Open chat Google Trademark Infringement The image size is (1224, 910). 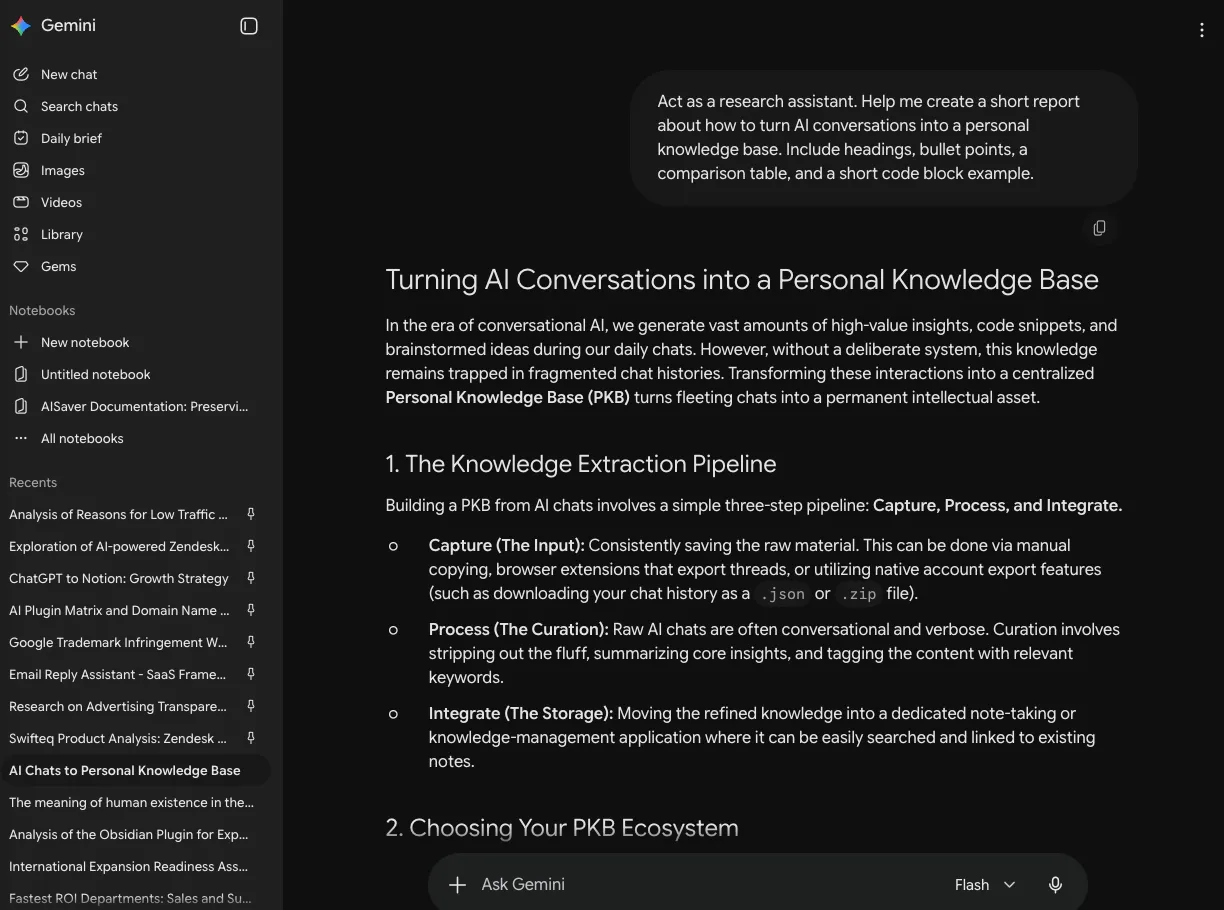pos(119,642)
